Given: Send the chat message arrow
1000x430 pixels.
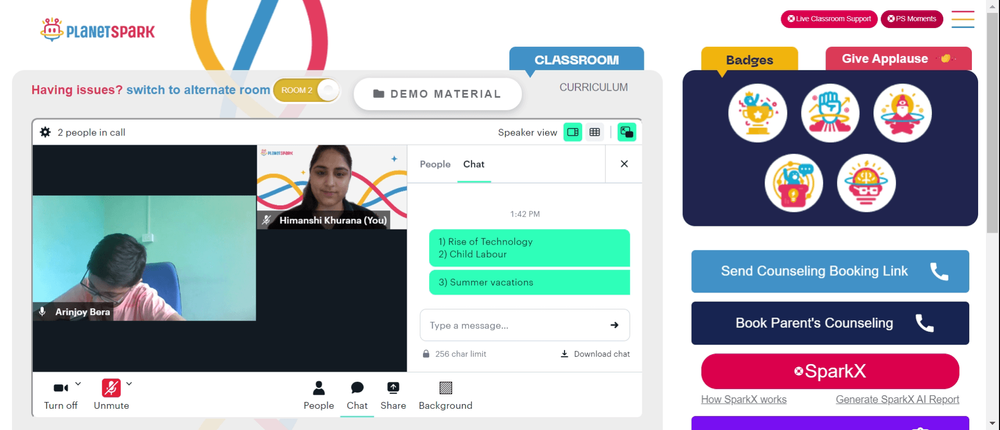Looking at the screenshot, I should coord(614,325).
